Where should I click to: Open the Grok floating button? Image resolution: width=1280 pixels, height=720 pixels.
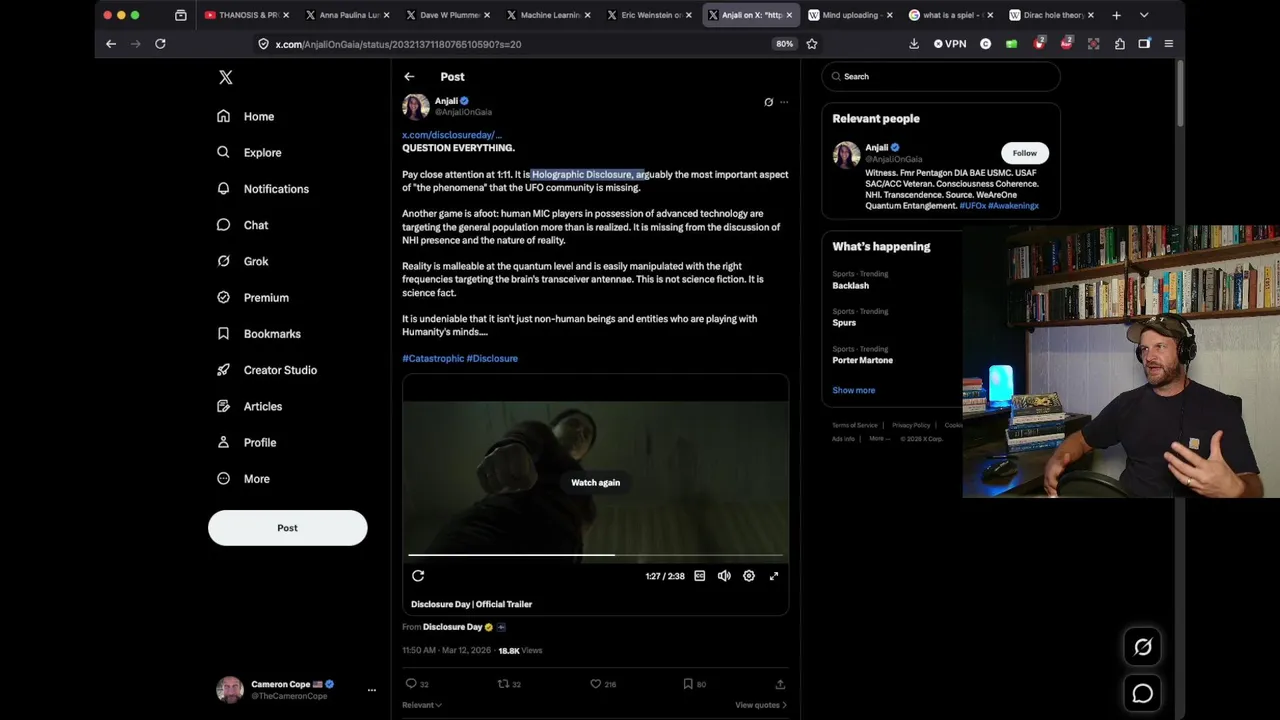pos(1143,647)
